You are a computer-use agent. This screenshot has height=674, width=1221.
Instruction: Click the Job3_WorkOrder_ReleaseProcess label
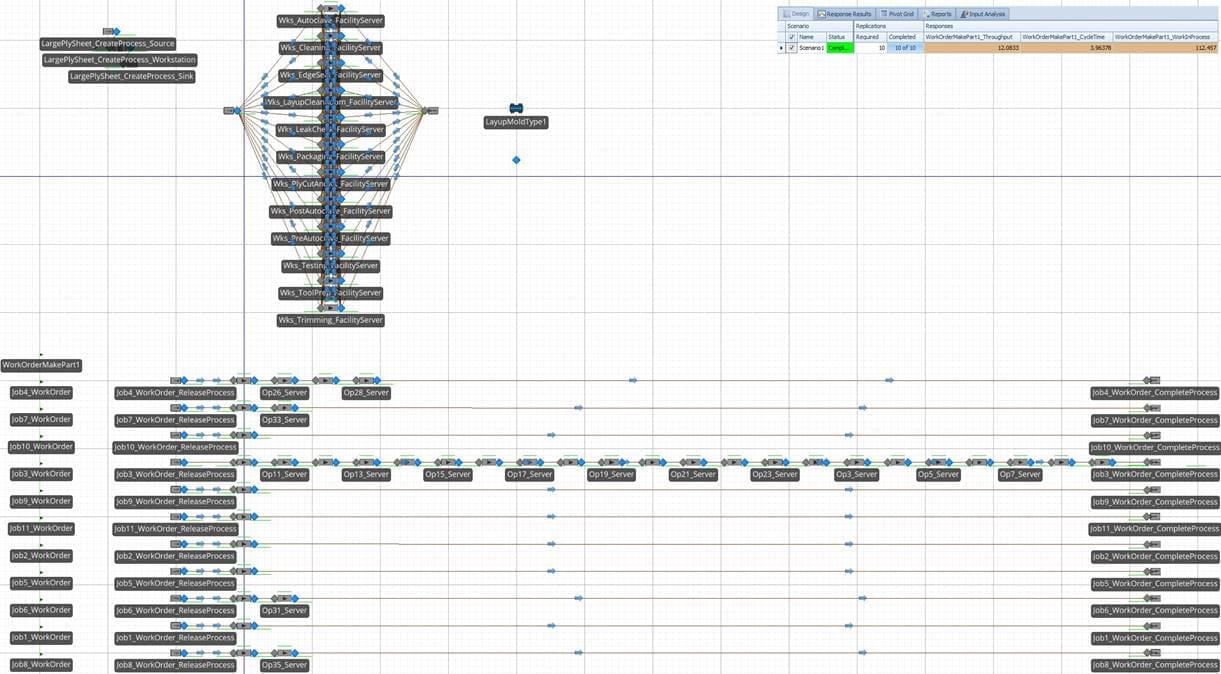pos(175,475)
